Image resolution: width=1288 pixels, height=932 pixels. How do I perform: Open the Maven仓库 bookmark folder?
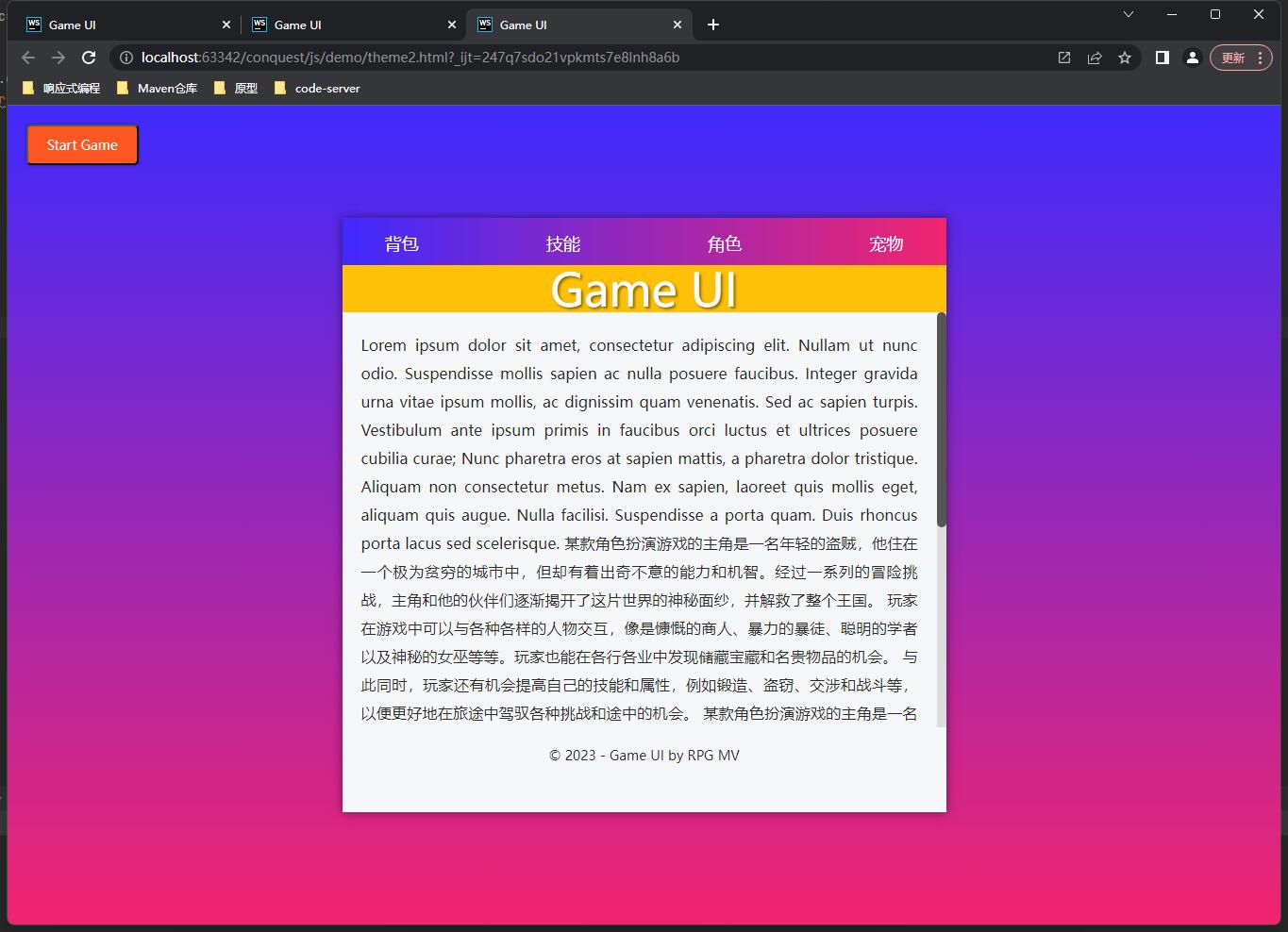point(158,88)
